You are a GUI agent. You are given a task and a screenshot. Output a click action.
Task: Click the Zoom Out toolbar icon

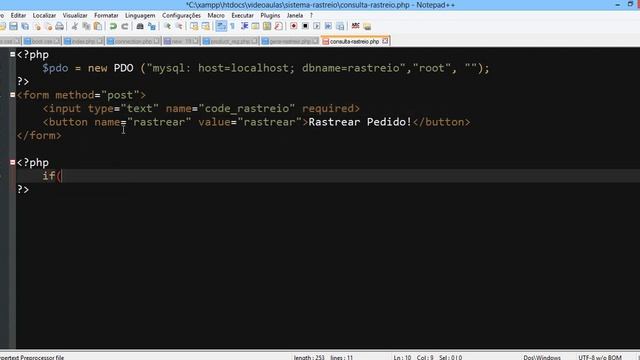point(179,27)
